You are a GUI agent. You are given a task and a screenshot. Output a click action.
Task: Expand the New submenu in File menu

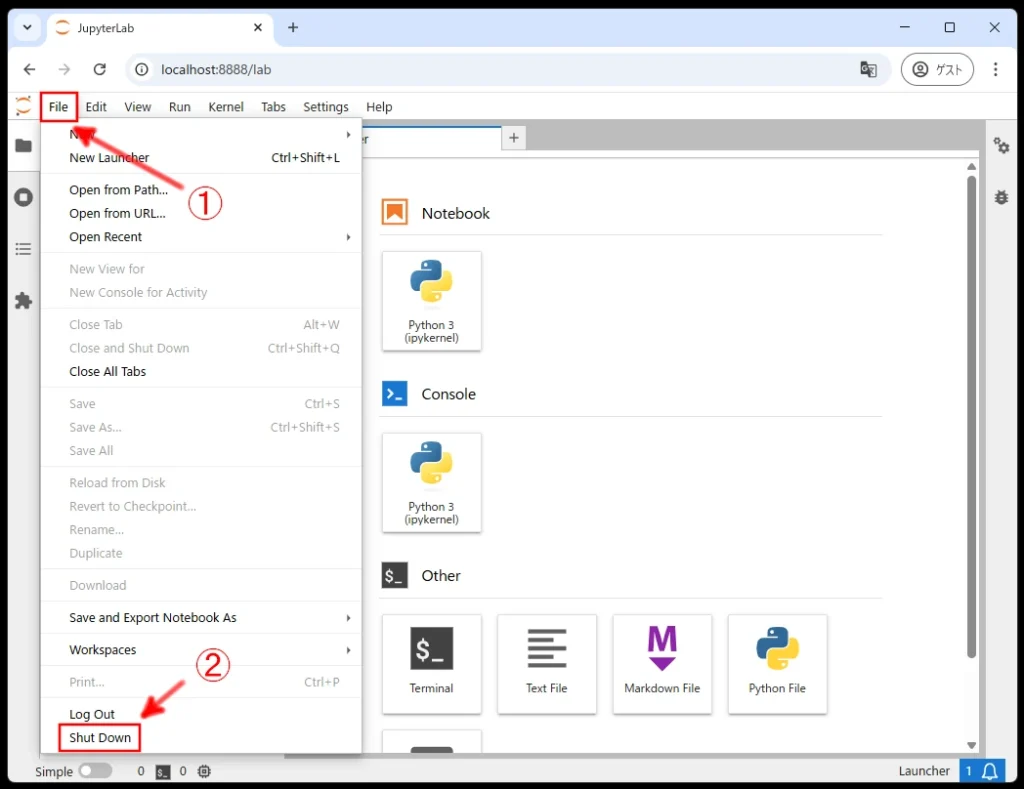[201, 135]
